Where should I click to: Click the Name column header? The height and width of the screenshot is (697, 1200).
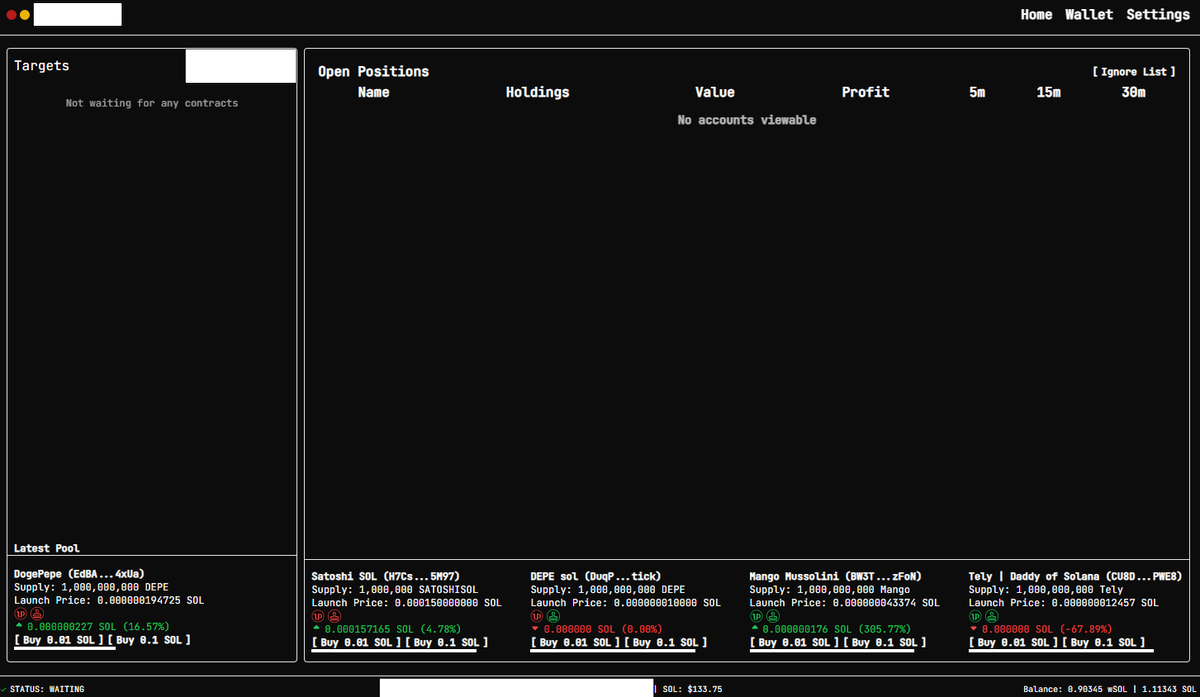coord(374,92)
